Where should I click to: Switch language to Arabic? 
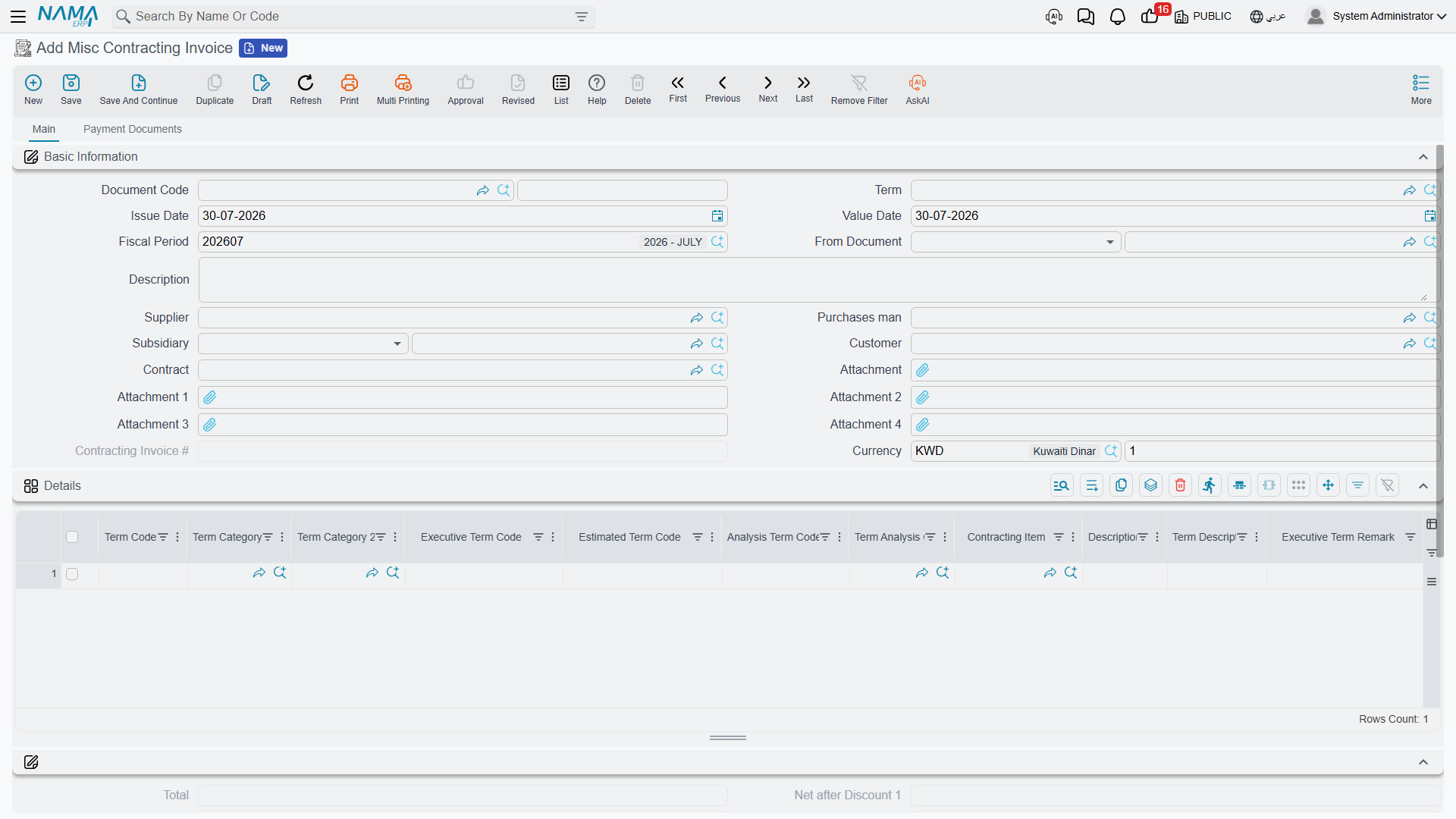pos(1267,16)
